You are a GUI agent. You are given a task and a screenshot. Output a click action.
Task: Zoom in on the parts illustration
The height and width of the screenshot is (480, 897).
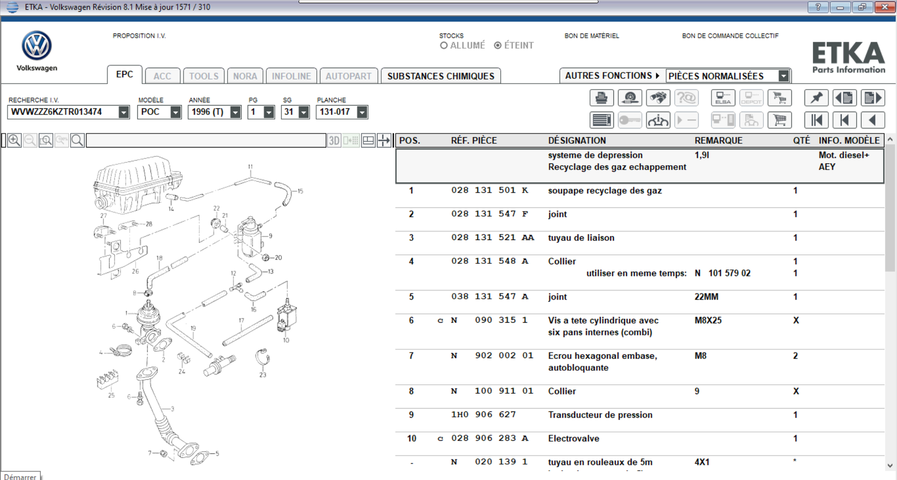coord(14,140)
